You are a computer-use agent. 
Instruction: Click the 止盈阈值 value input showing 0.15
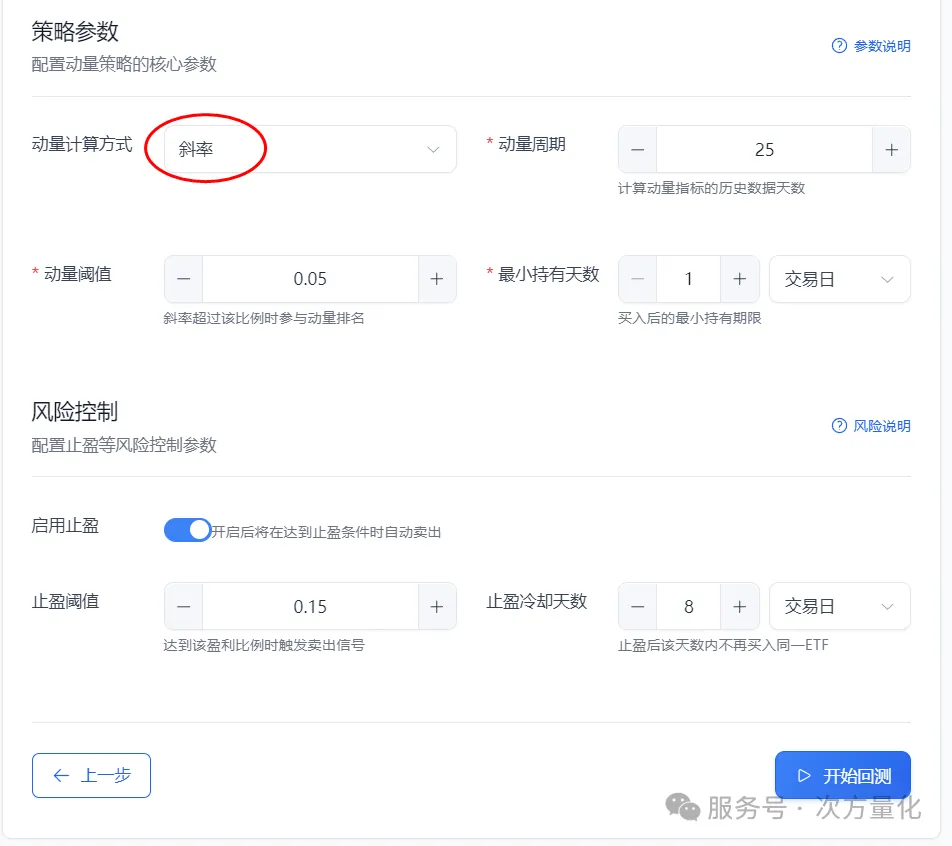310,606
